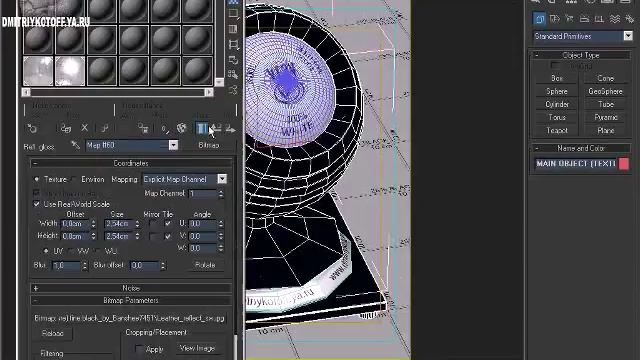Select the Shapes category icon
The width and height of the screenshot is (640, 360).
555,18
